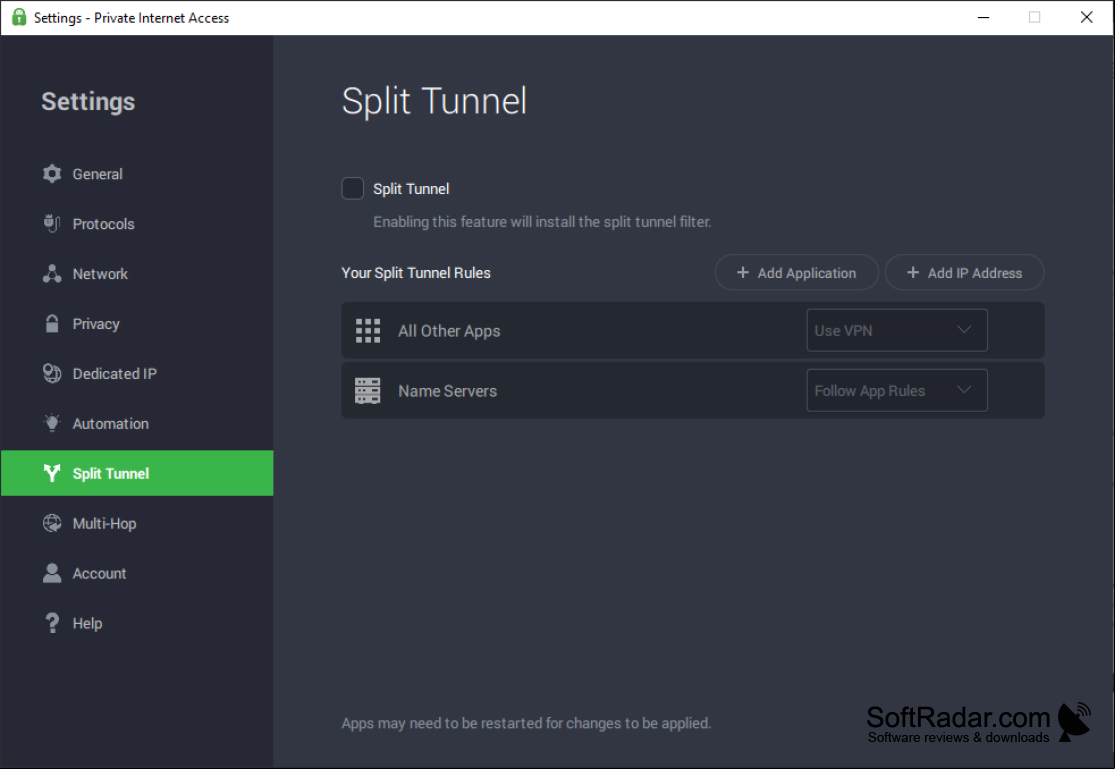Open the Use VPN dropdown
Viewport: 1115px width, 769px height.
pyautogui.click(x=897, y=330)
